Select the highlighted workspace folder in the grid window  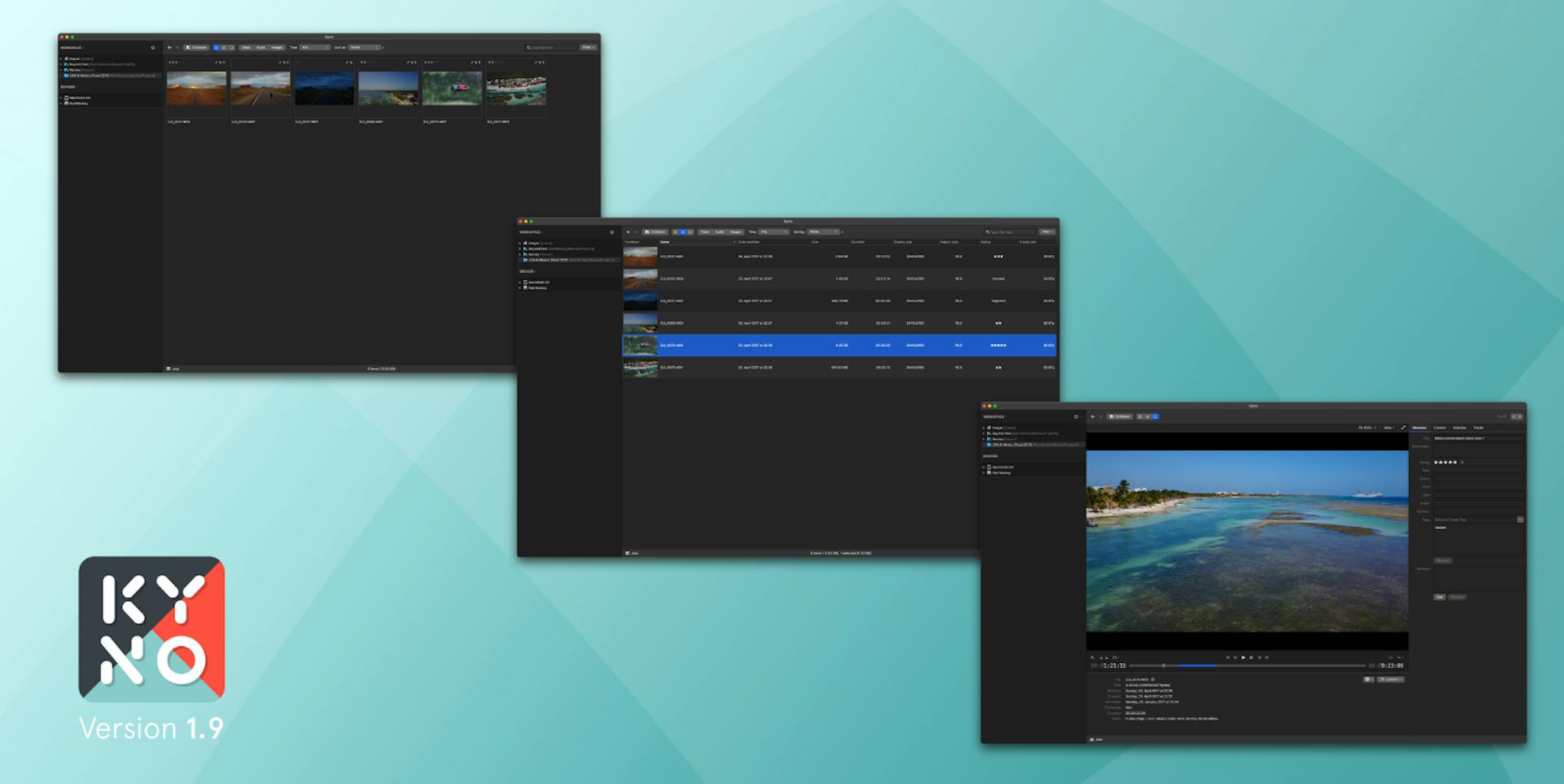pyautogui.click(x=110, y=76)
